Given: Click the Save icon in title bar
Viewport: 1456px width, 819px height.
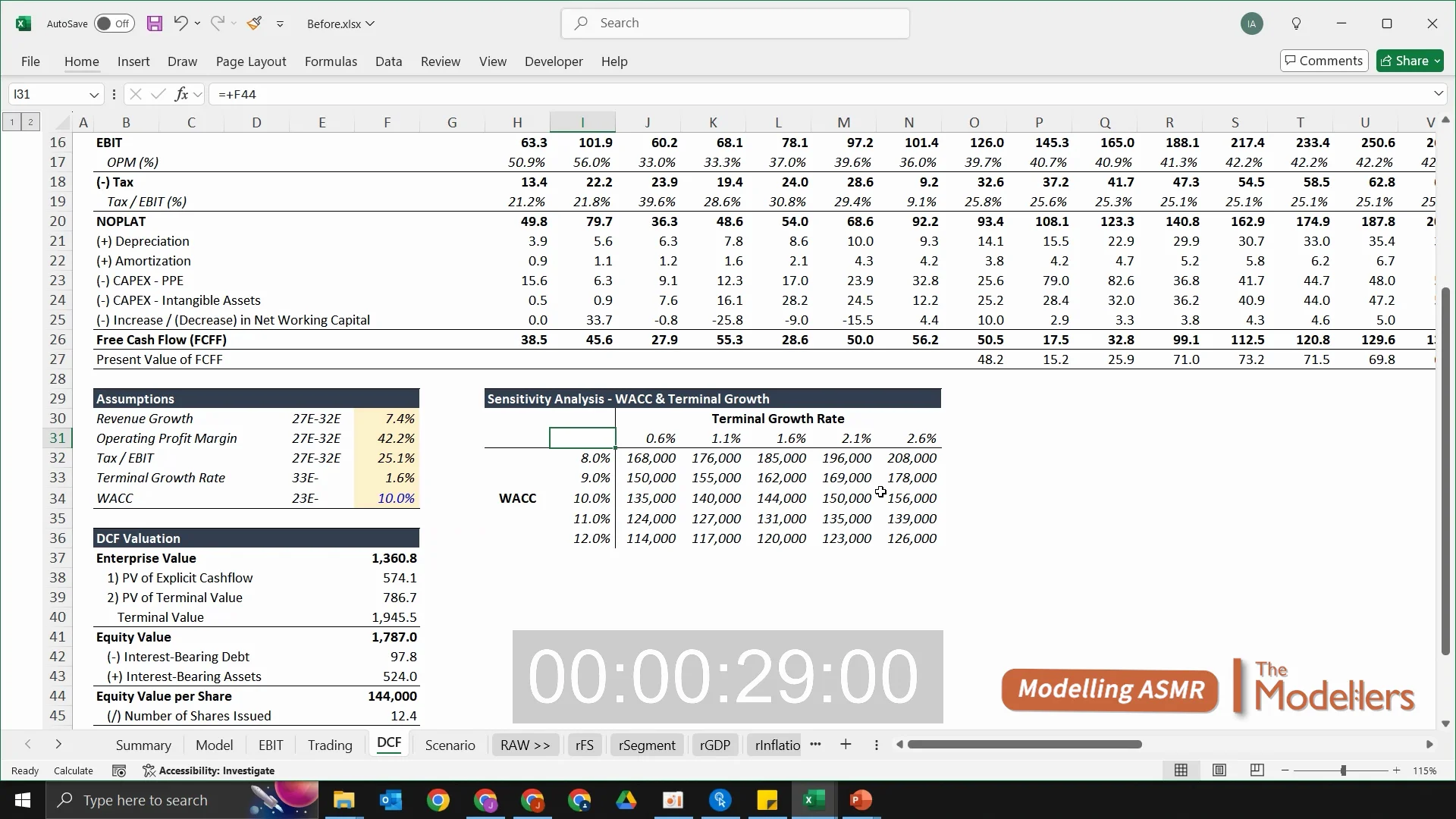Looking at the screenshot, I should point(155,24).
